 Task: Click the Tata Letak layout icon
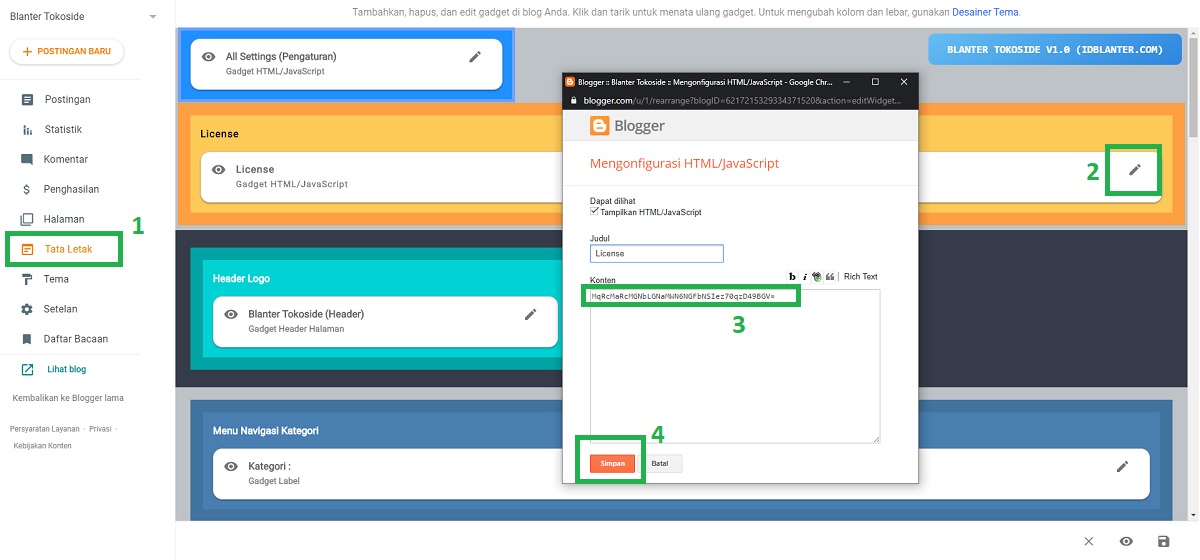click(x=27, y=249)
